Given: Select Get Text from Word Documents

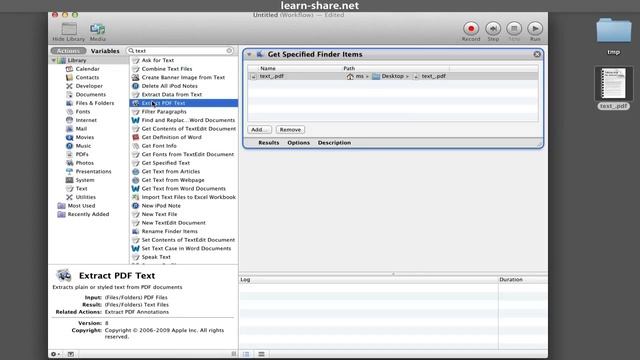Looking at the screenshot, I should 184,189.
